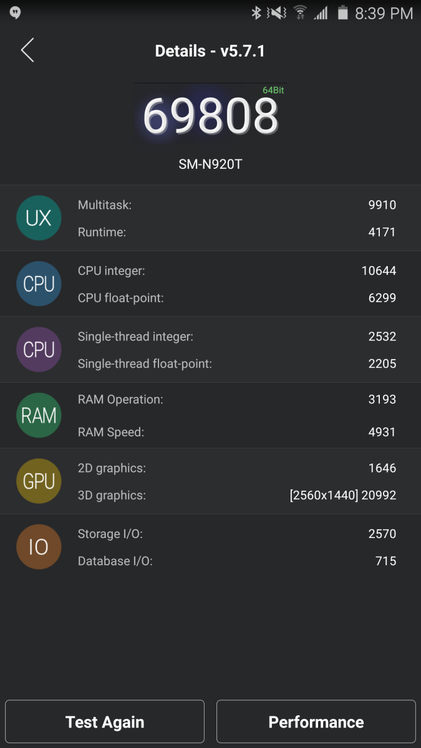Select the purple CPU single-thread icon
The height and width of the screenshot is (748, 421).
tap(39, 350)
